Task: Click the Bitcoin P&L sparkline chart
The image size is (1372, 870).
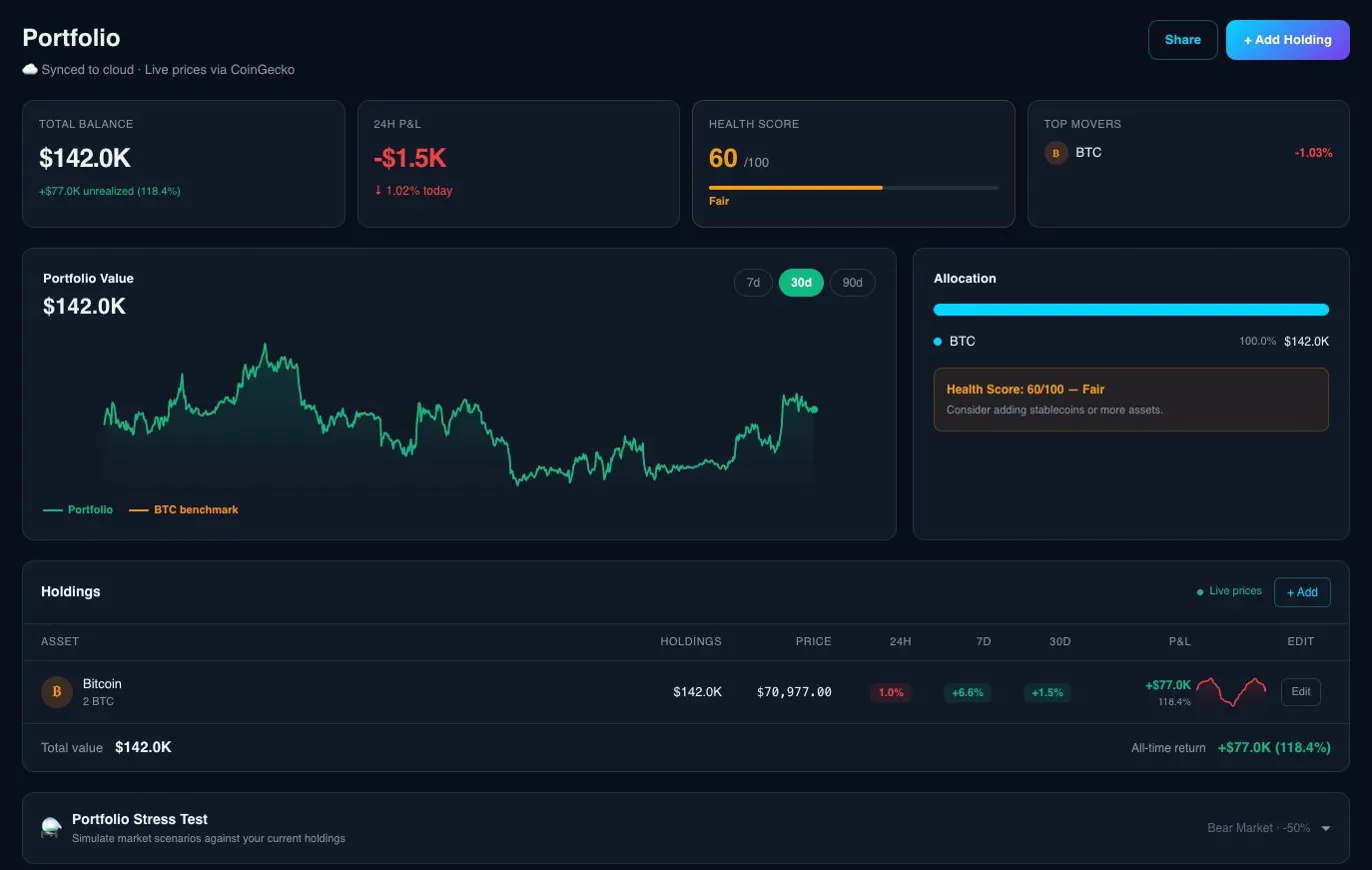Action: 1232,692
